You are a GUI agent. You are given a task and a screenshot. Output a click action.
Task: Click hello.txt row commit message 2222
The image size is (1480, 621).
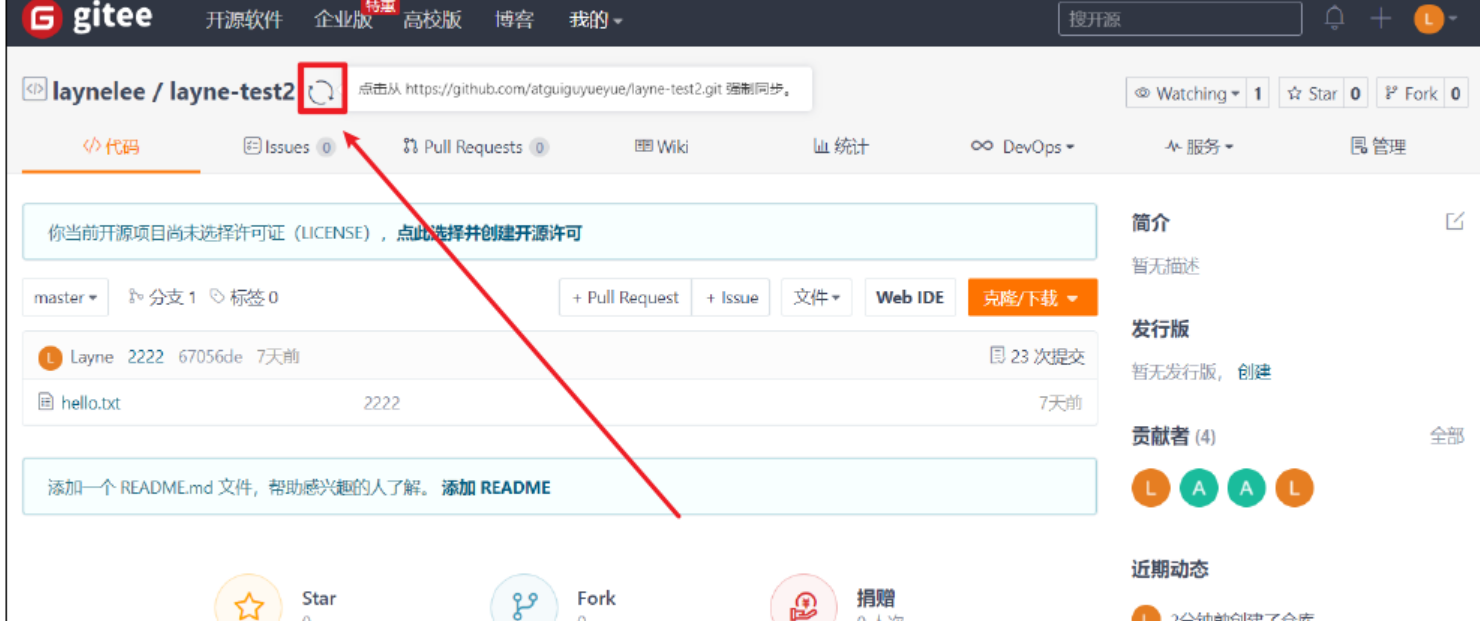tap(382, 403)
